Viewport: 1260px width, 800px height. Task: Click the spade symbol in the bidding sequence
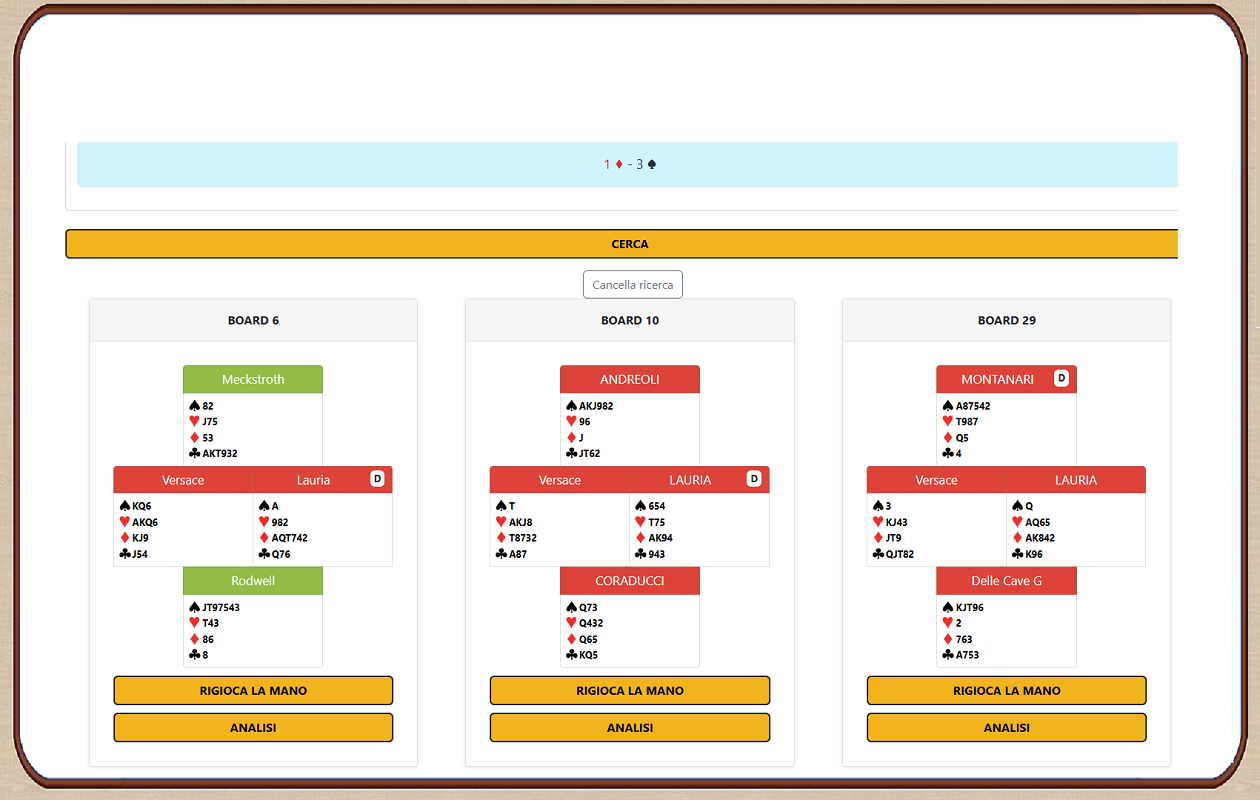pos(652,164)
